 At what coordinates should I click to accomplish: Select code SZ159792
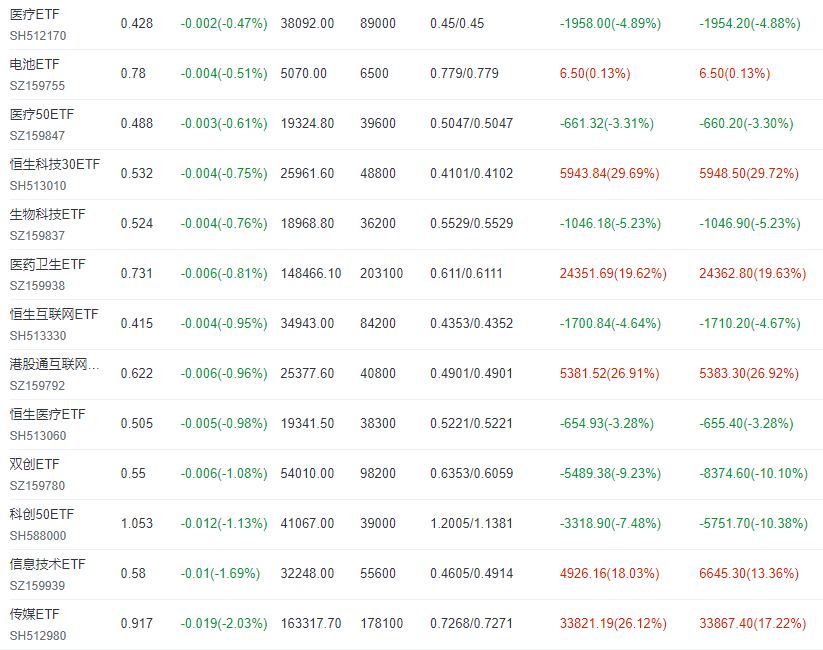[37, 385]
